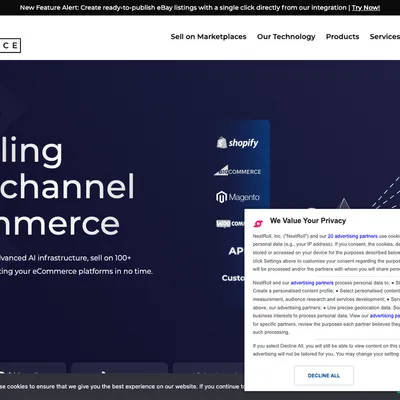The image size is (400, 400).
Task: Click the site logo in header
Action: click(10, 45)
